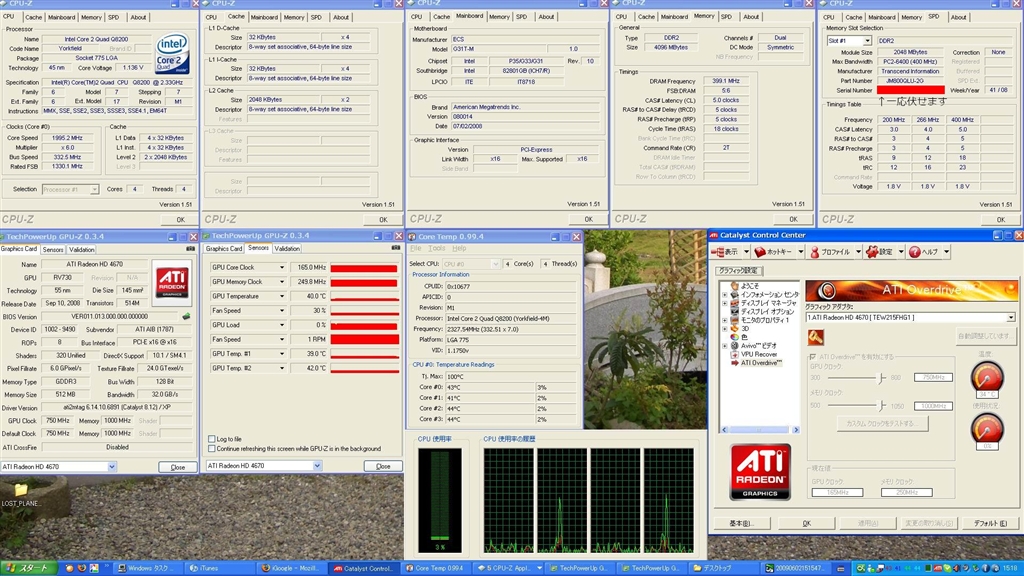Expand the 3D node in Catalyst tree
Image resolution: width=1024 pixels, height=576 pixels.
723,327
